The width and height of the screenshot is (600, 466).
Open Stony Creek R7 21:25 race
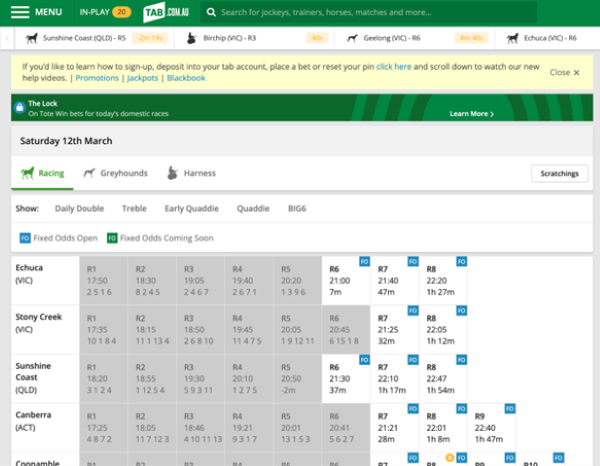point(395,329)
